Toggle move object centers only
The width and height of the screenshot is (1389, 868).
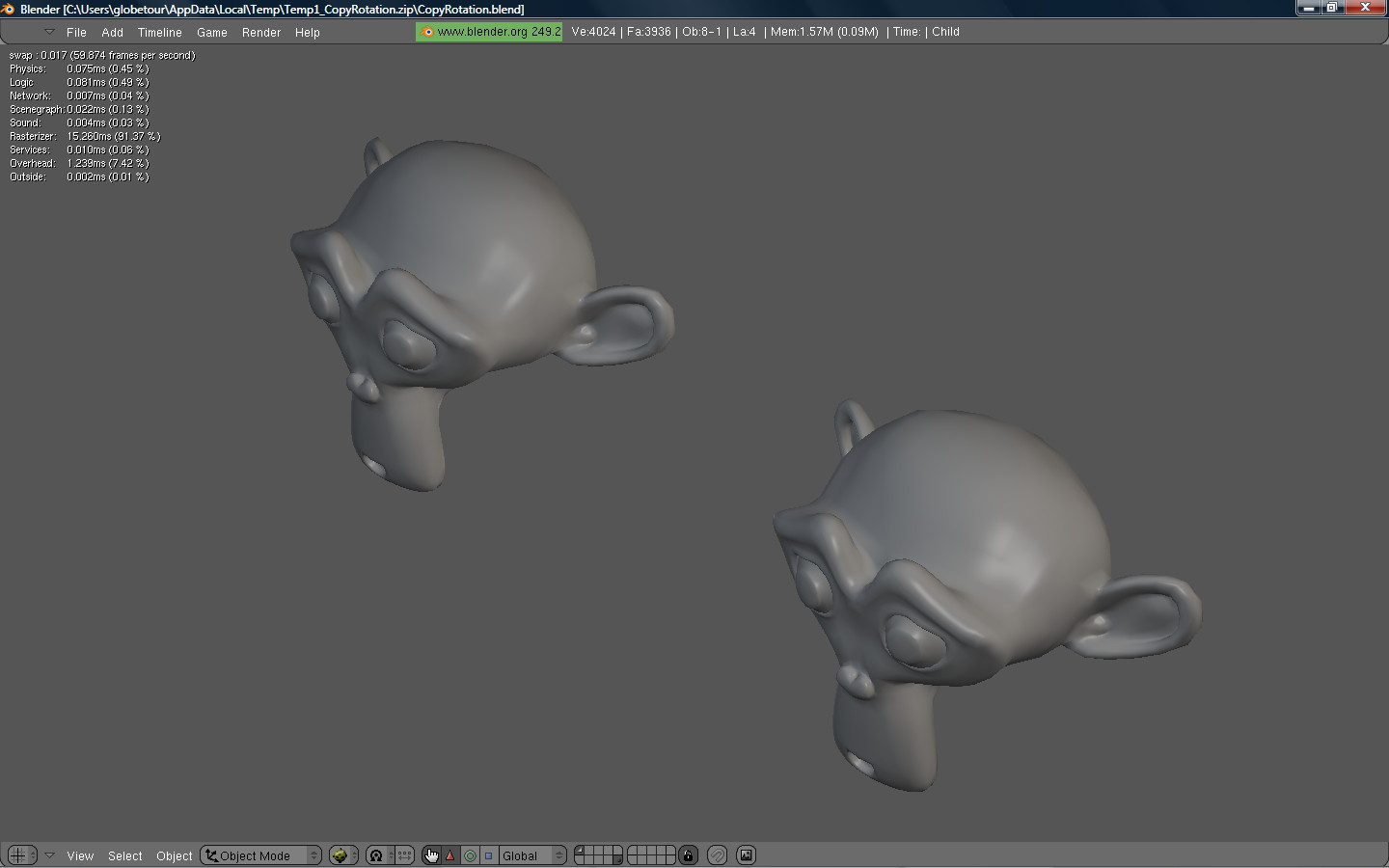405,855
